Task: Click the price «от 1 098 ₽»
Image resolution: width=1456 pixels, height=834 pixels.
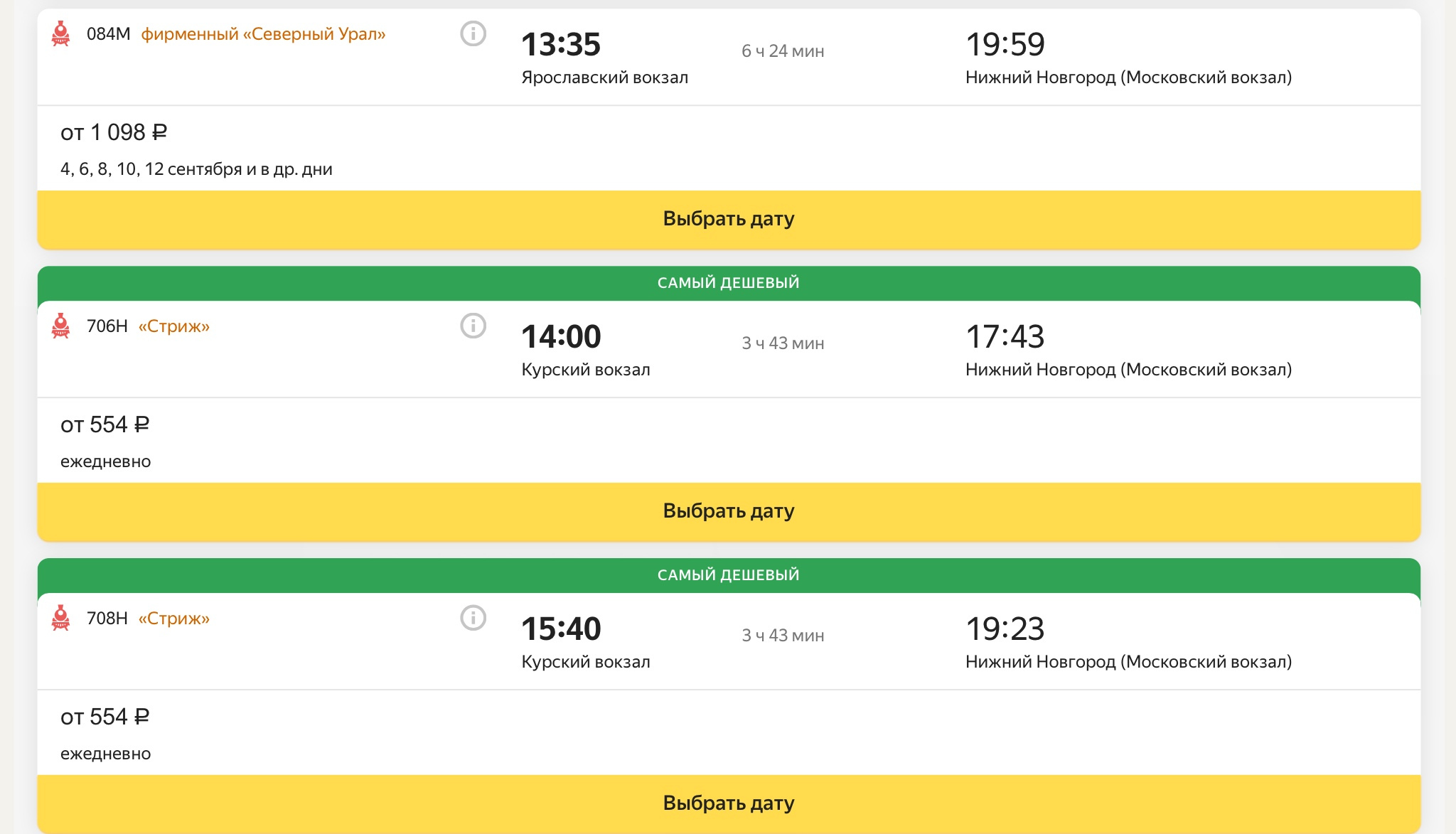Action: 114,132
